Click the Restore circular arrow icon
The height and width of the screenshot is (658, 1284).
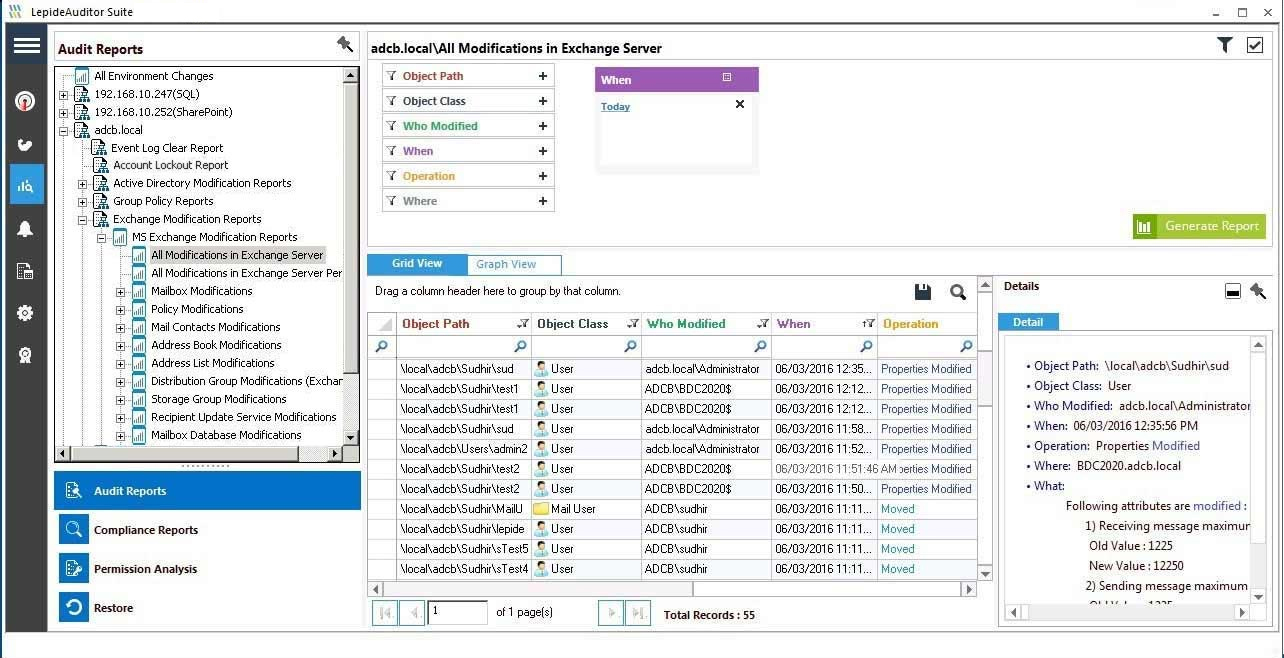coord(74,608)
